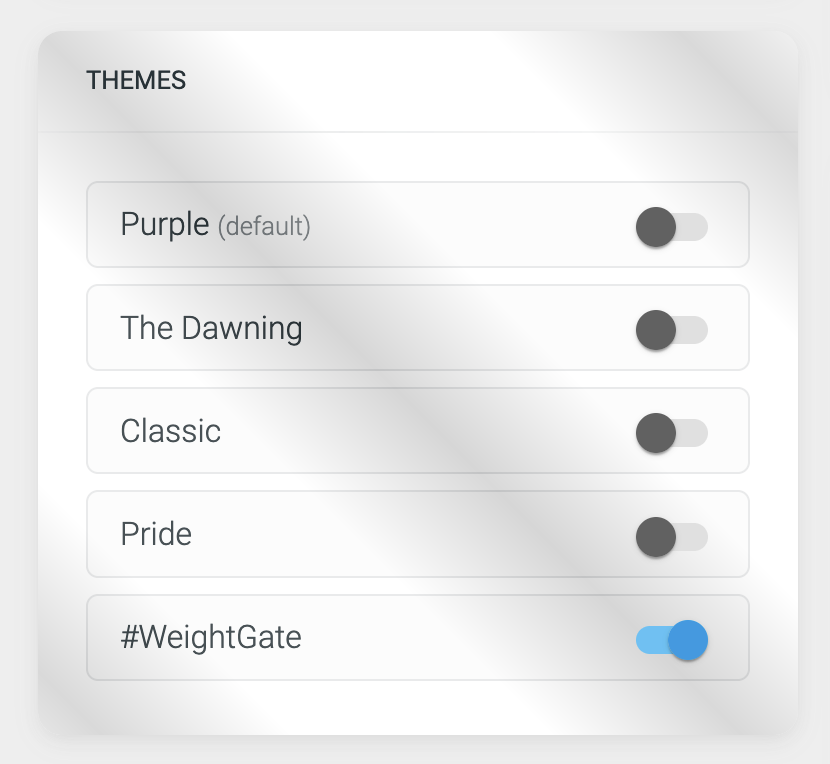
Task: Click empty middle of the Purple row
Action: (x=470, y=225)
